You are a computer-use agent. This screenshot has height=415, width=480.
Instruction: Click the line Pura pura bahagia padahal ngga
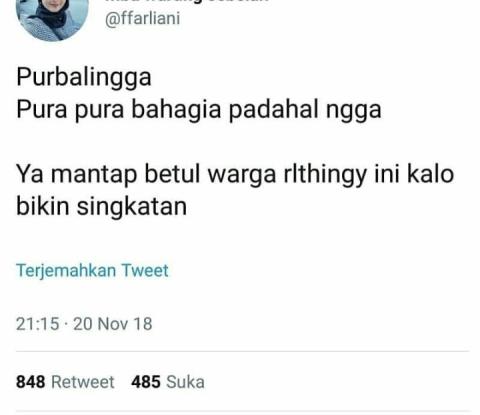click(x=199, y=111)
